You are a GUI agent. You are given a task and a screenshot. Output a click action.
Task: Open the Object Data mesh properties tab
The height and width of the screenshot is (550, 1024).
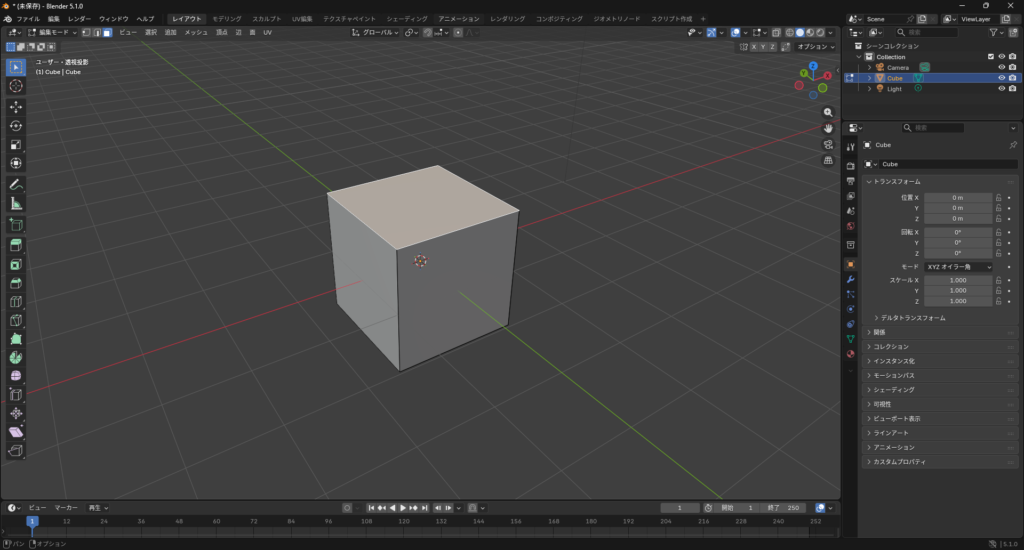(x=850, y=339)
